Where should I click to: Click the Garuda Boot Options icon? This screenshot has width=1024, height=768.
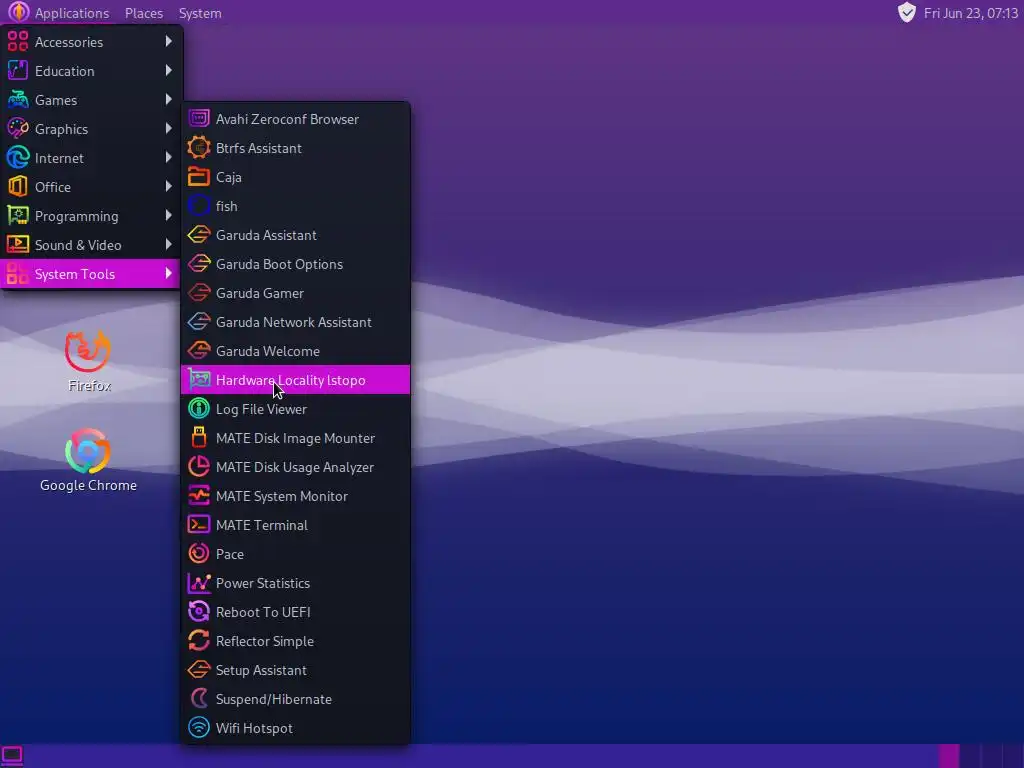(199, 264)
